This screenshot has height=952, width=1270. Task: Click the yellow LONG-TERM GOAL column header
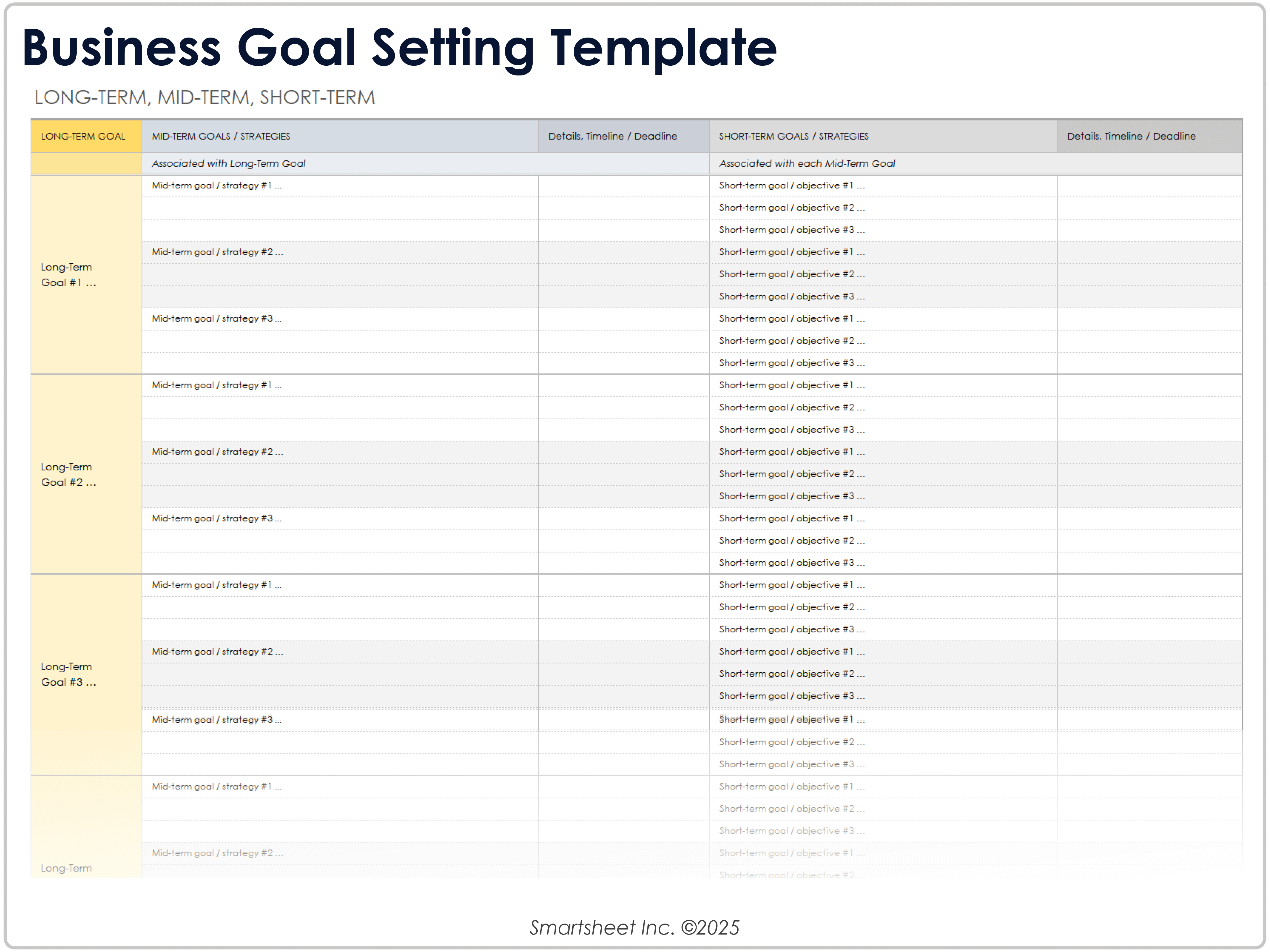pyautogui.click(x=83, y=137)
